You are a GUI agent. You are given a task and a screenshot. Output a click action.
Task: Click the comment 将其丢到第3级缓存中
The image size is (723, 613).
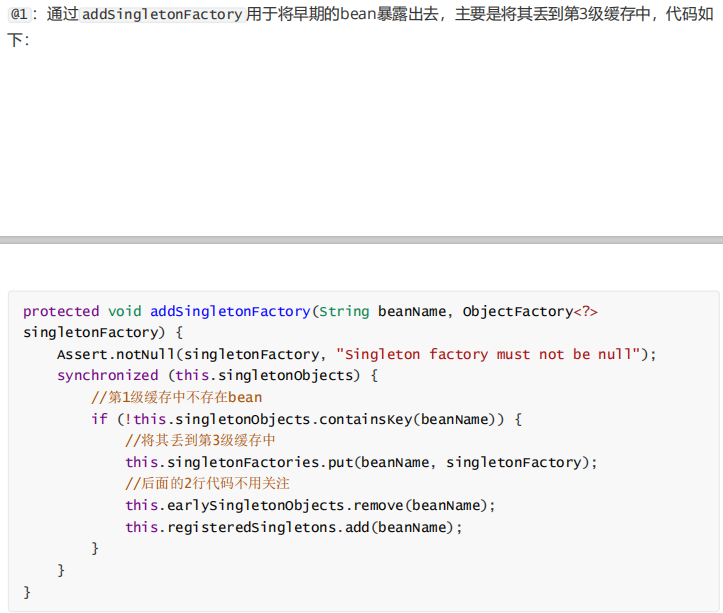coord(200,440)
